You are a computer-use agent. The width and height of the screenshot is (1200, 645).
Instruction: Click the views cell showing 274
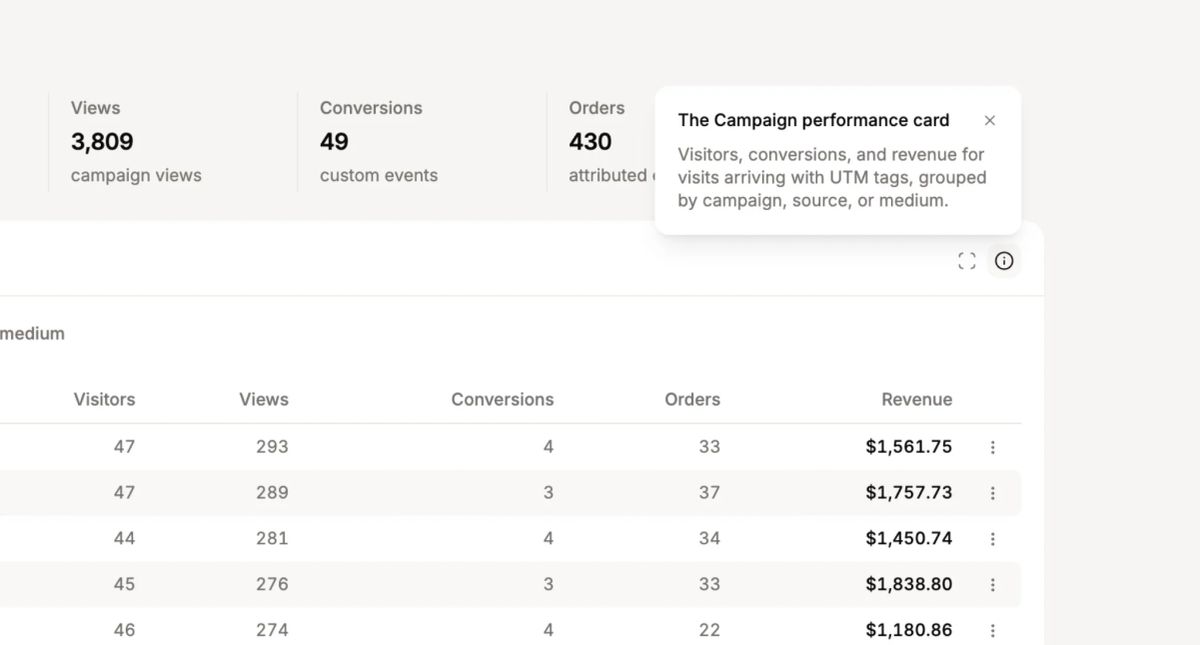[x=272, y=630]
